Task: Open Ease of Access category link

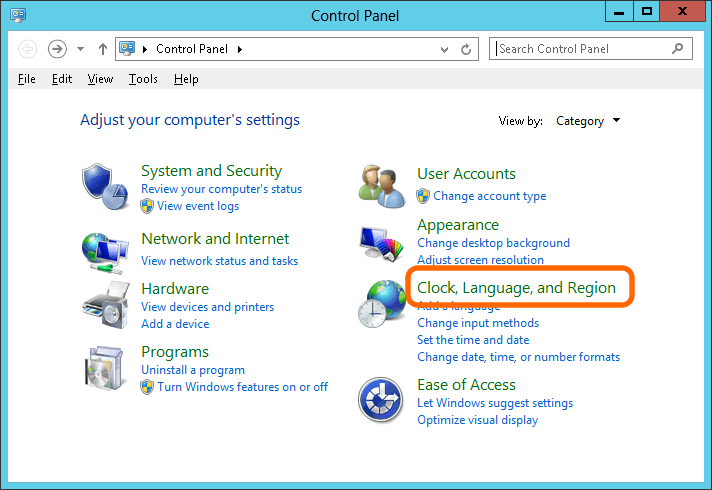Action: 466,385
